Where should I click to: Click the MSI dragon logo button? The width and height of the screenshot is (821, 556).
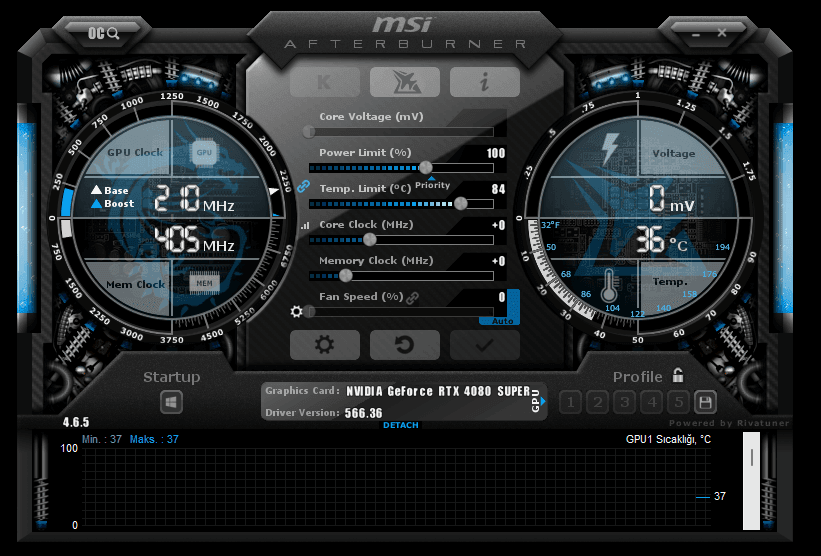[x=404, y=82]
